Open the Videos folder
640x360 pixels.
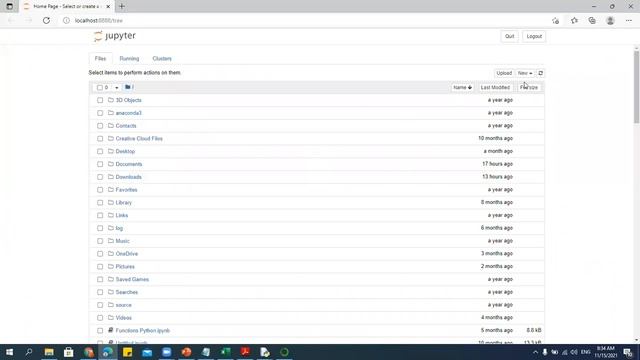point(124,318)
